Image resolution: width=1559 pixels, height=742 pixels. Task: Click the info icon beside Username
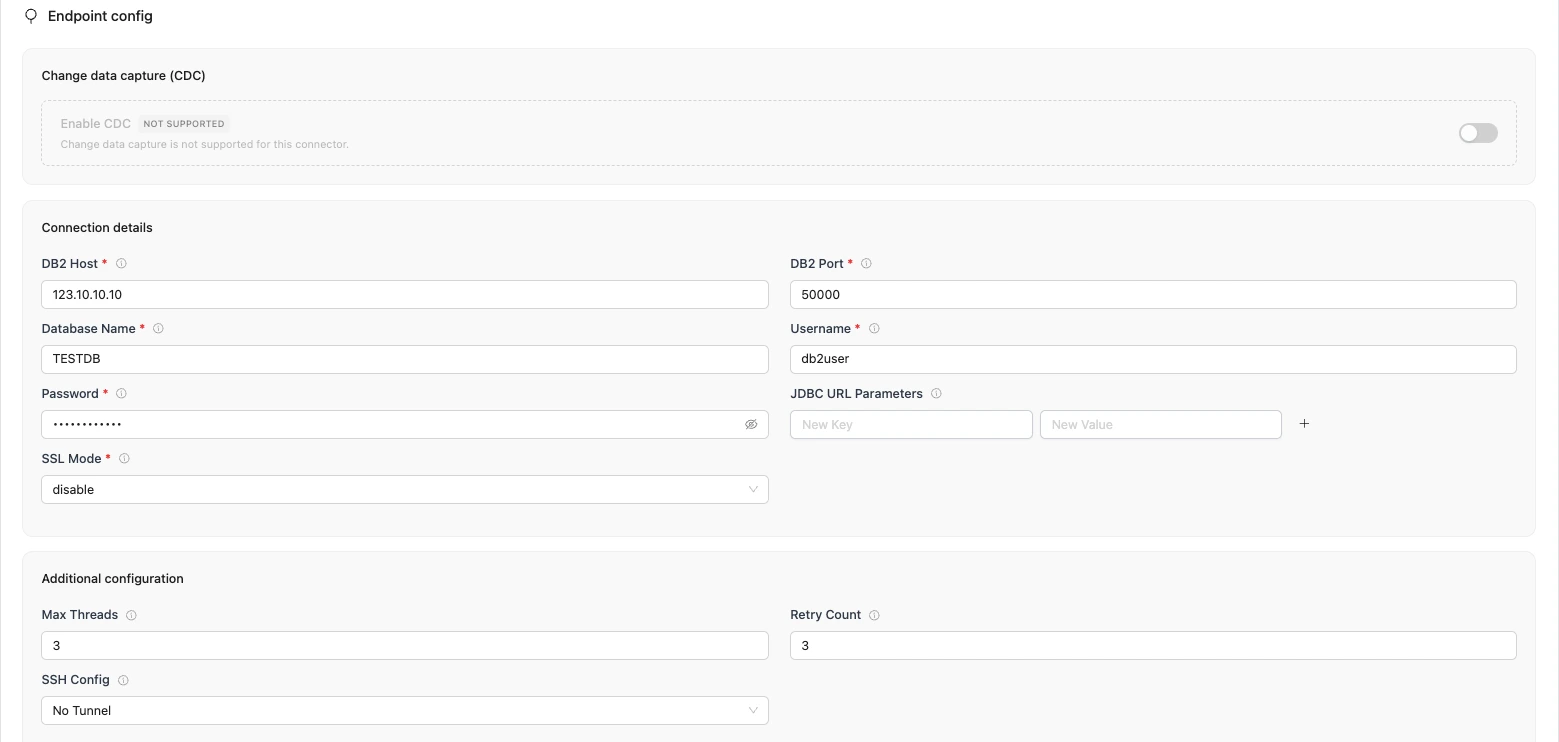pos(874,329)
